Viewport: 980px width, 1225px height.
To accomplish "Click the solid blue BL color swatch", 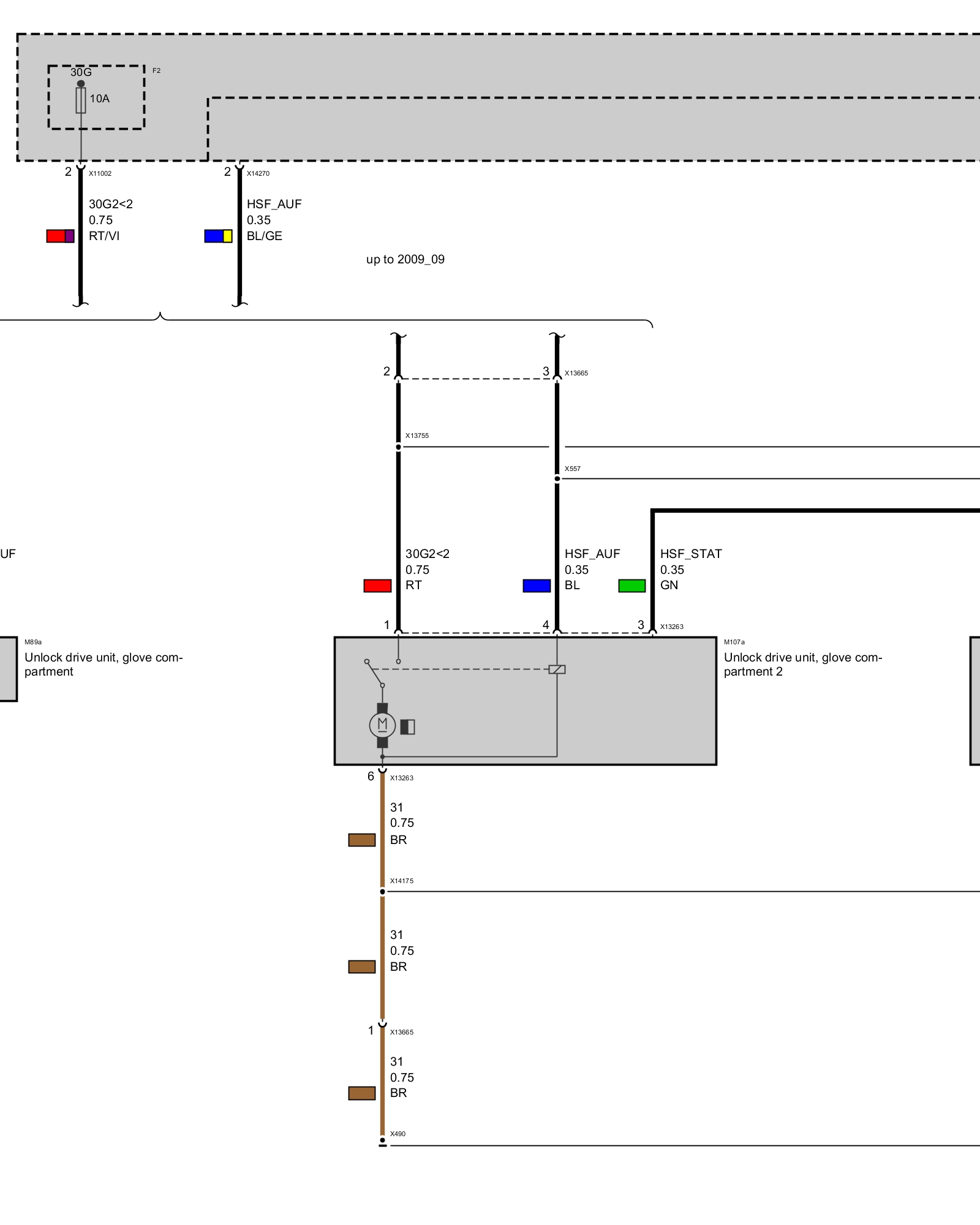I will [x=537, y=586].
